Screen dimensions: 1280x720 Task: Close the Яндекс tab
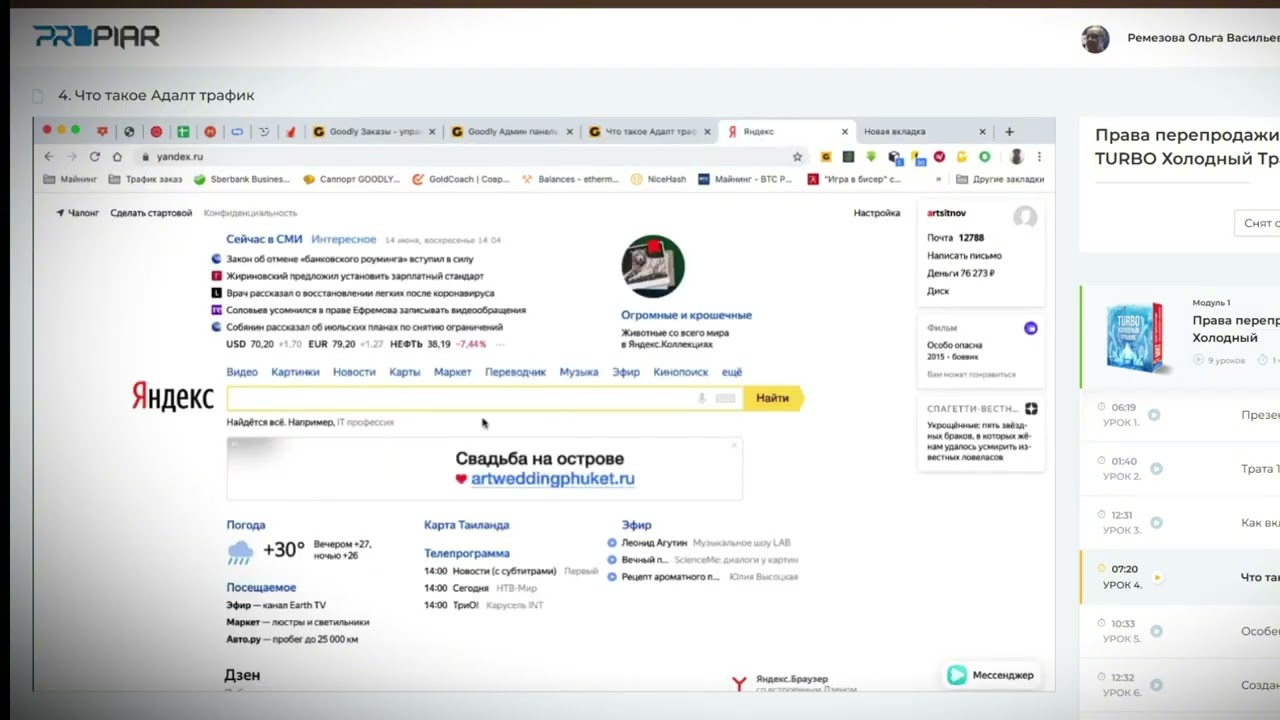[x=844, y=131]
